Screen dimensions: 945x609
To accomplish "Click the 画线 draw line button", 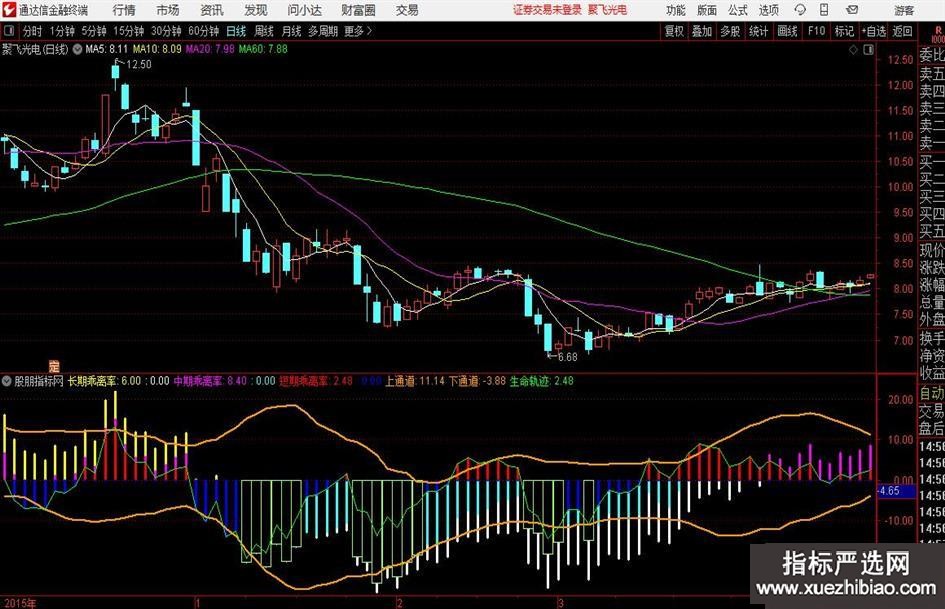I will coord(787,31).
